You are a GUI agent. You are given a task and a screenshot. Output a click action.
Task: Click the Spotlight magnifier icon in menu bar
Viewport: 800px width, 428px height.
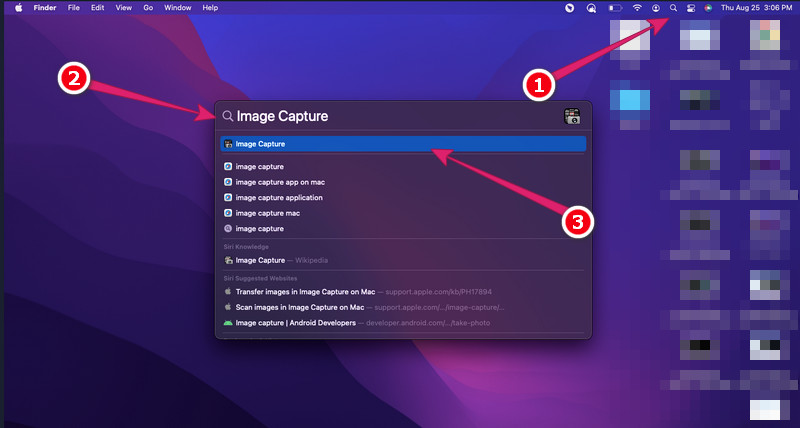[x=673, y=8]
